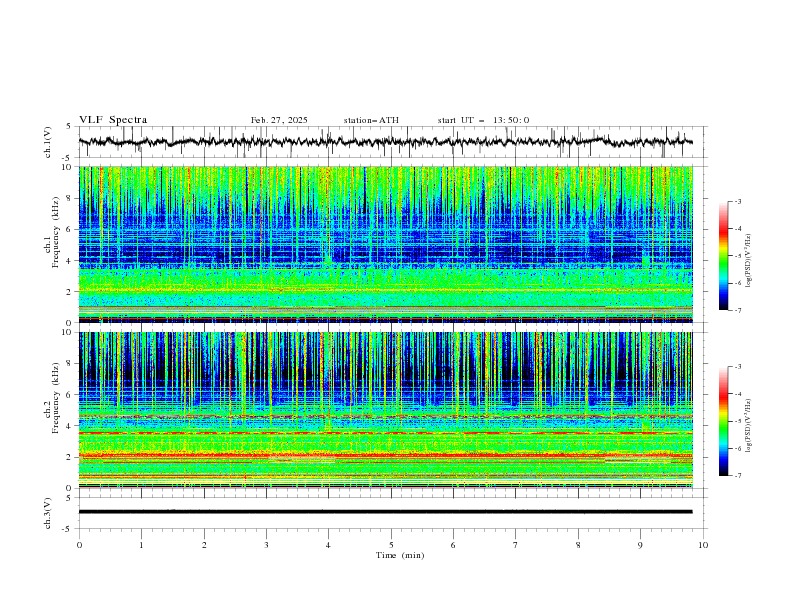Image resolution: width=792 pixels, height=612 pixels.
Task: Click the red 2 kHz band in ch.2 spectrogram
Action: [x=385, y=455]
